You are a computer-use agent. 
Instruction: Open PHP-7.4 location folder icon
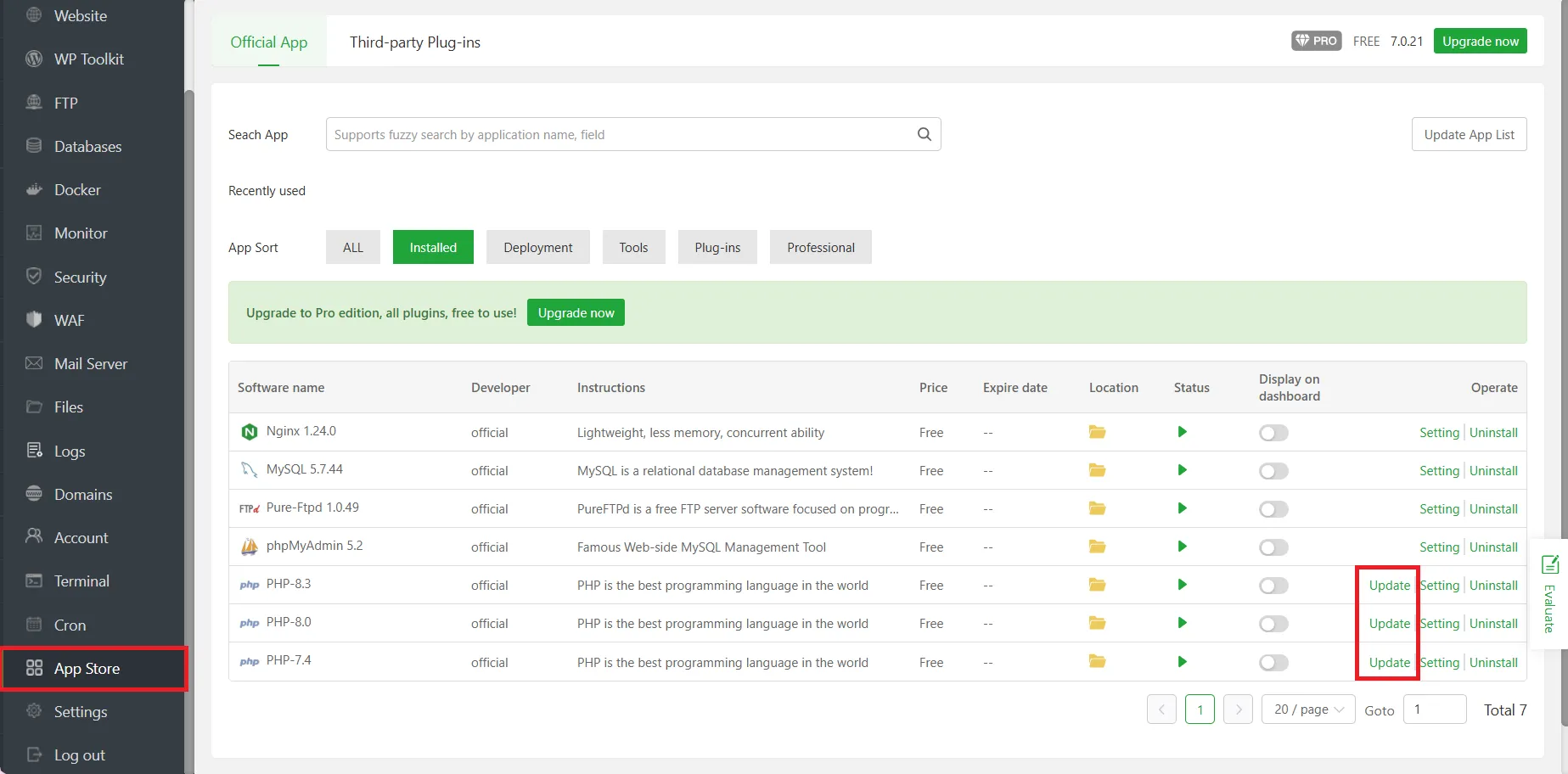[1098, 661]
